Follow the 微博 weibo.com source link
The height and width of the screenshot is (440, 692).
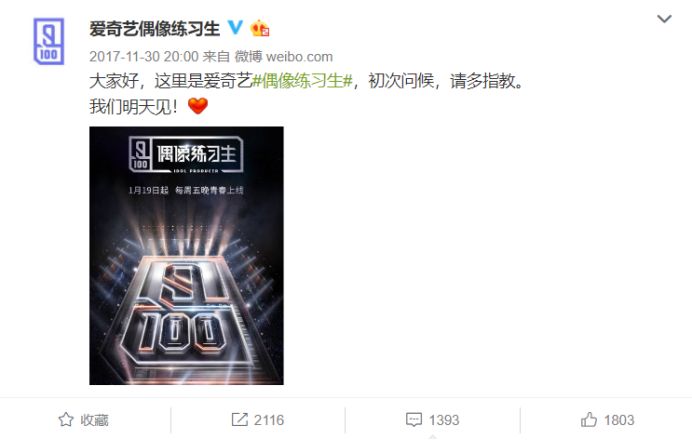coord(283,56)
